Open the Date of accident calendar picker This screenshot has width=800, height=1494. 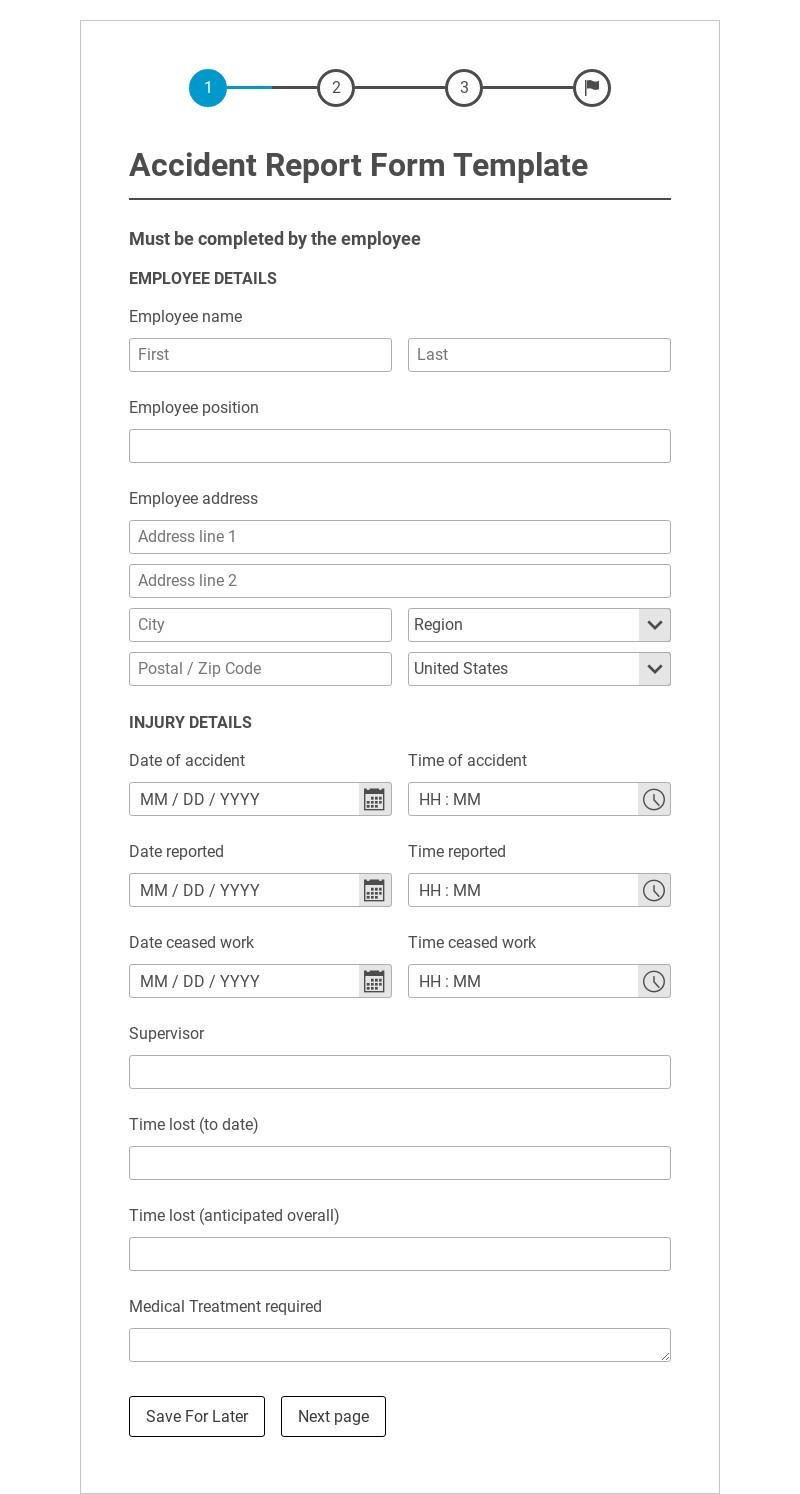click(374, 799)
